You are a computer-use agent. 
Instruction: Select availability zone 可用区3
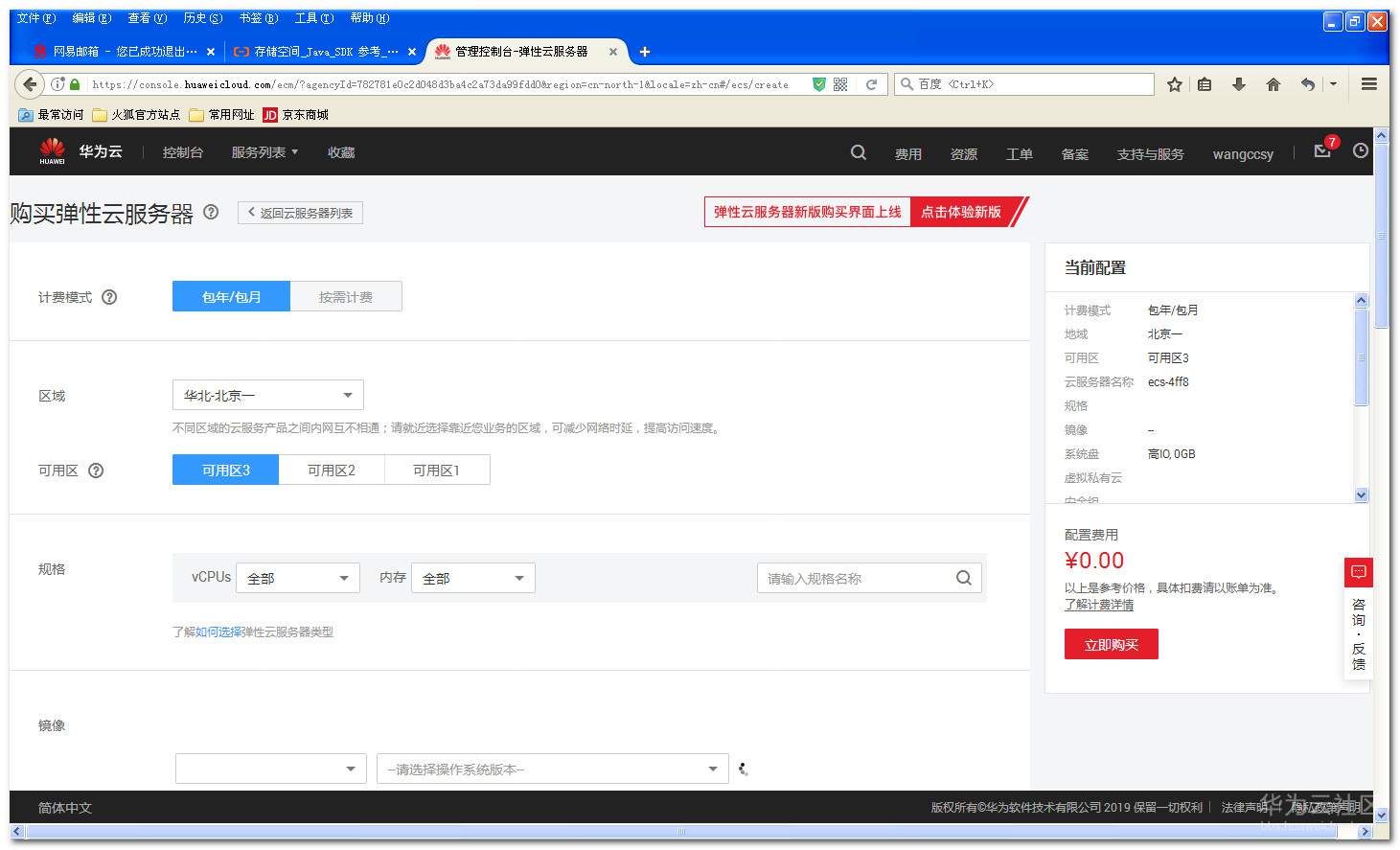[x=225, y=471]
